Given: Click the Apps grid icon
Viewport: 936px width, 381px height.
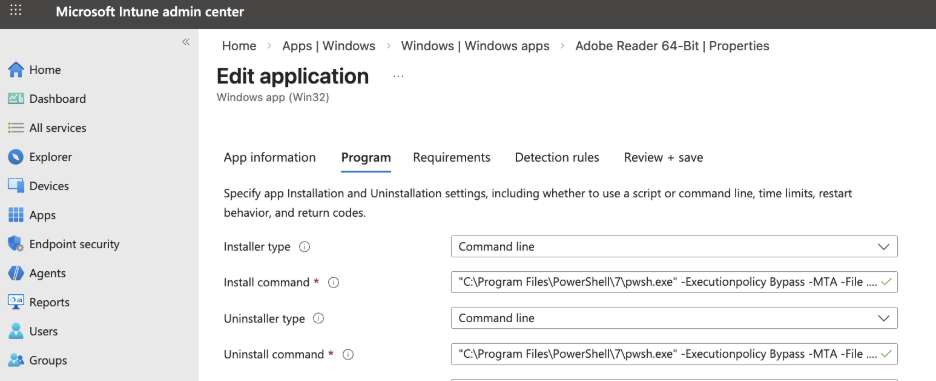Looking at the screenshot, I should click(x=16, y=215).
